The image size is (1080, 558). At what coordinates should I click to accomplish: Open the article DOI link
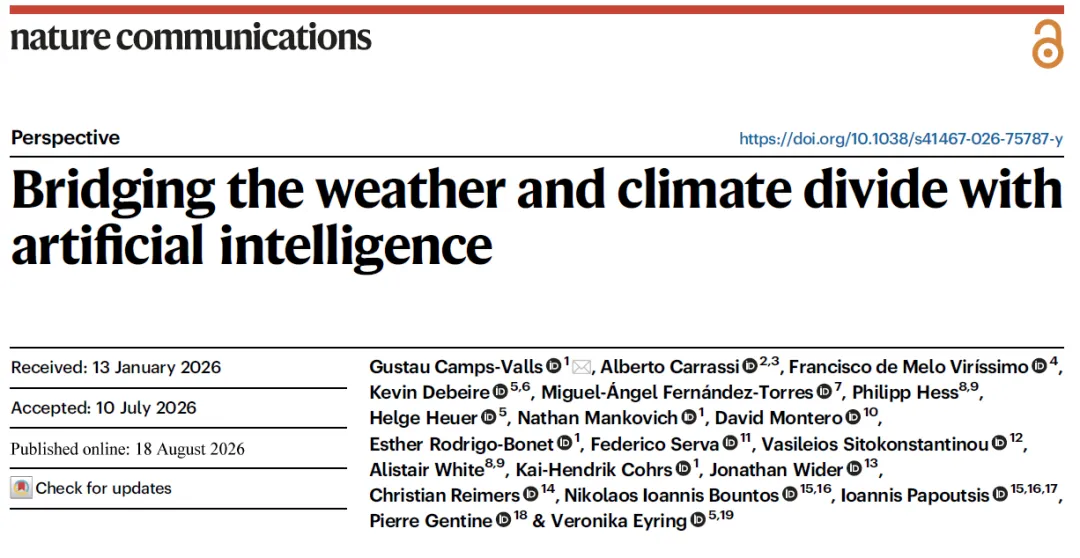coord(901,138)
